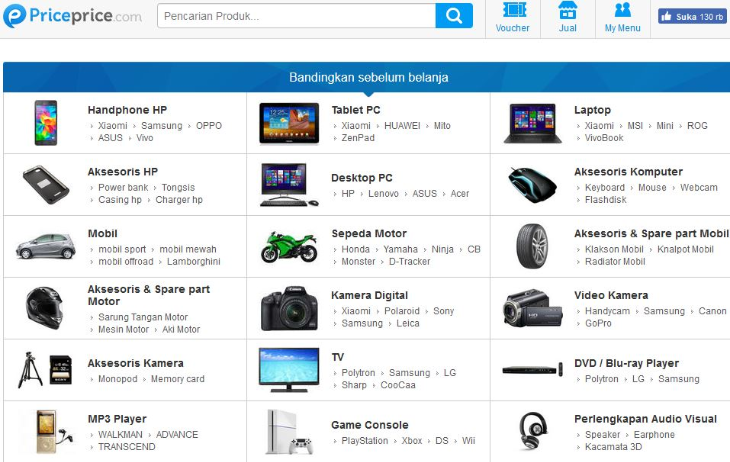The height and width of the screenshot is (462, 730).
Task: Select Flashdisk under Aksesoris Komputer
Action: (x=605, y=199)
